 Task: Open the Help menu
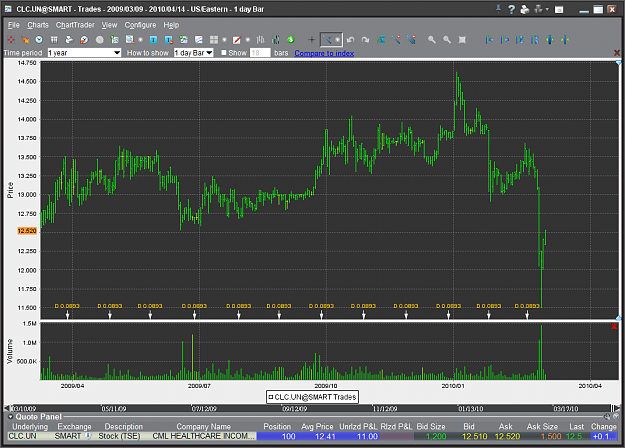pos(171,25)
